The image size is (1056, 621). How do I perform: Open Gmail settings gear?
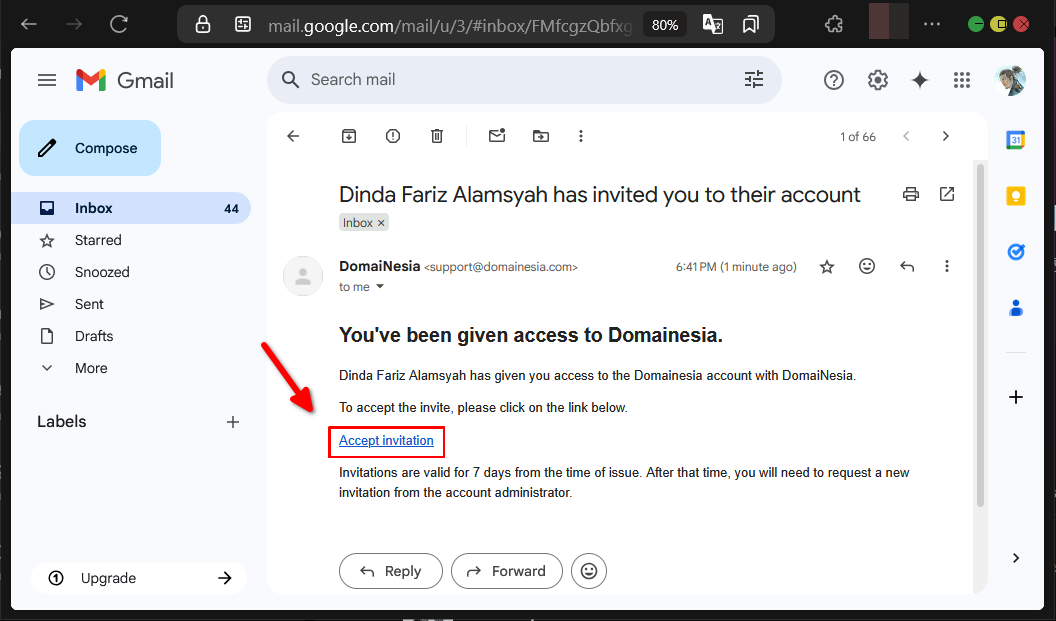[878, 80]
